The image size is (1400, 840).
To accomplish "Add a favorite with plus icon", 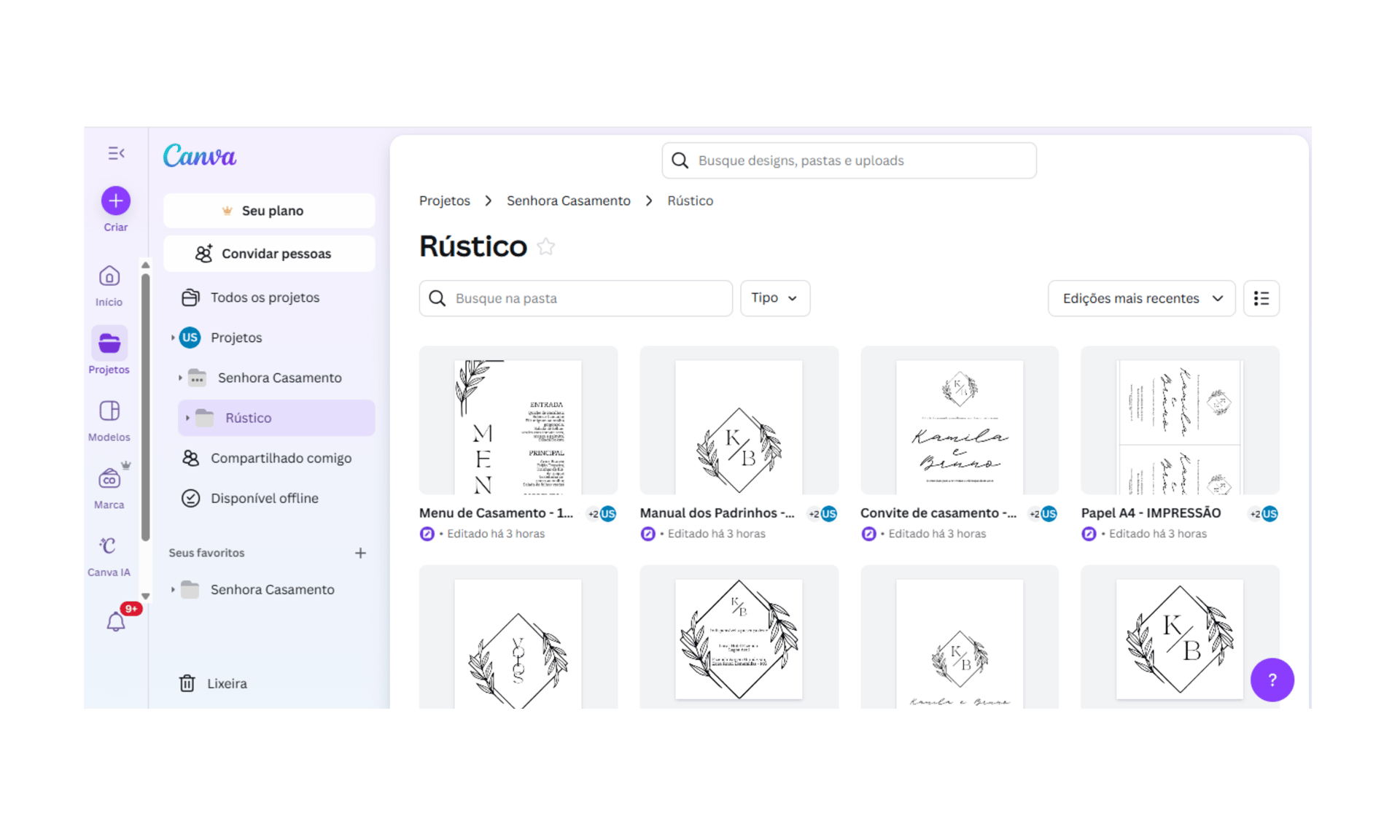I will click(360, 553).
